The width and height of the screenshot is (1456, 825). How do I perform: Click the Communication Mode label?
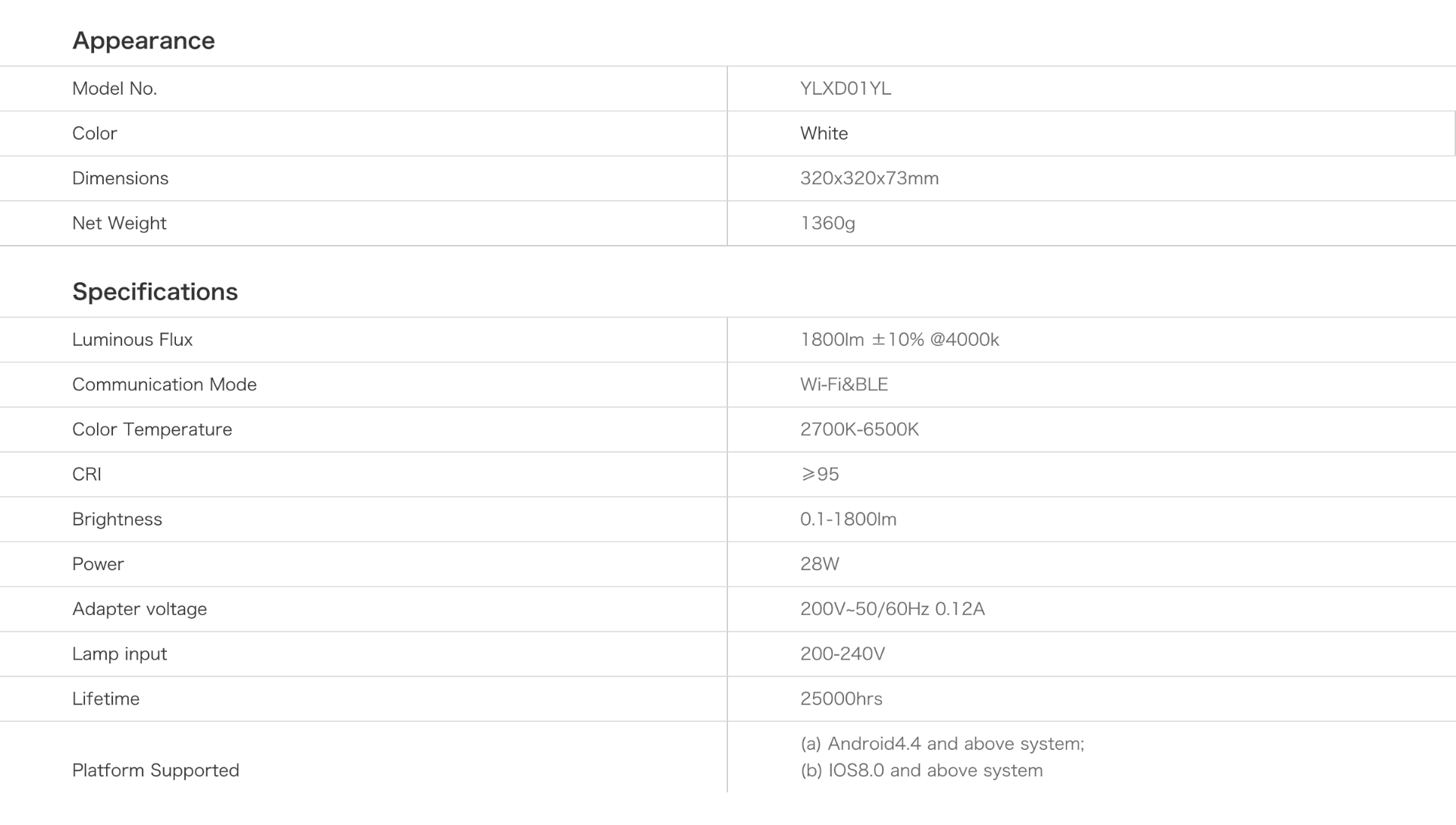pos(164,384)
